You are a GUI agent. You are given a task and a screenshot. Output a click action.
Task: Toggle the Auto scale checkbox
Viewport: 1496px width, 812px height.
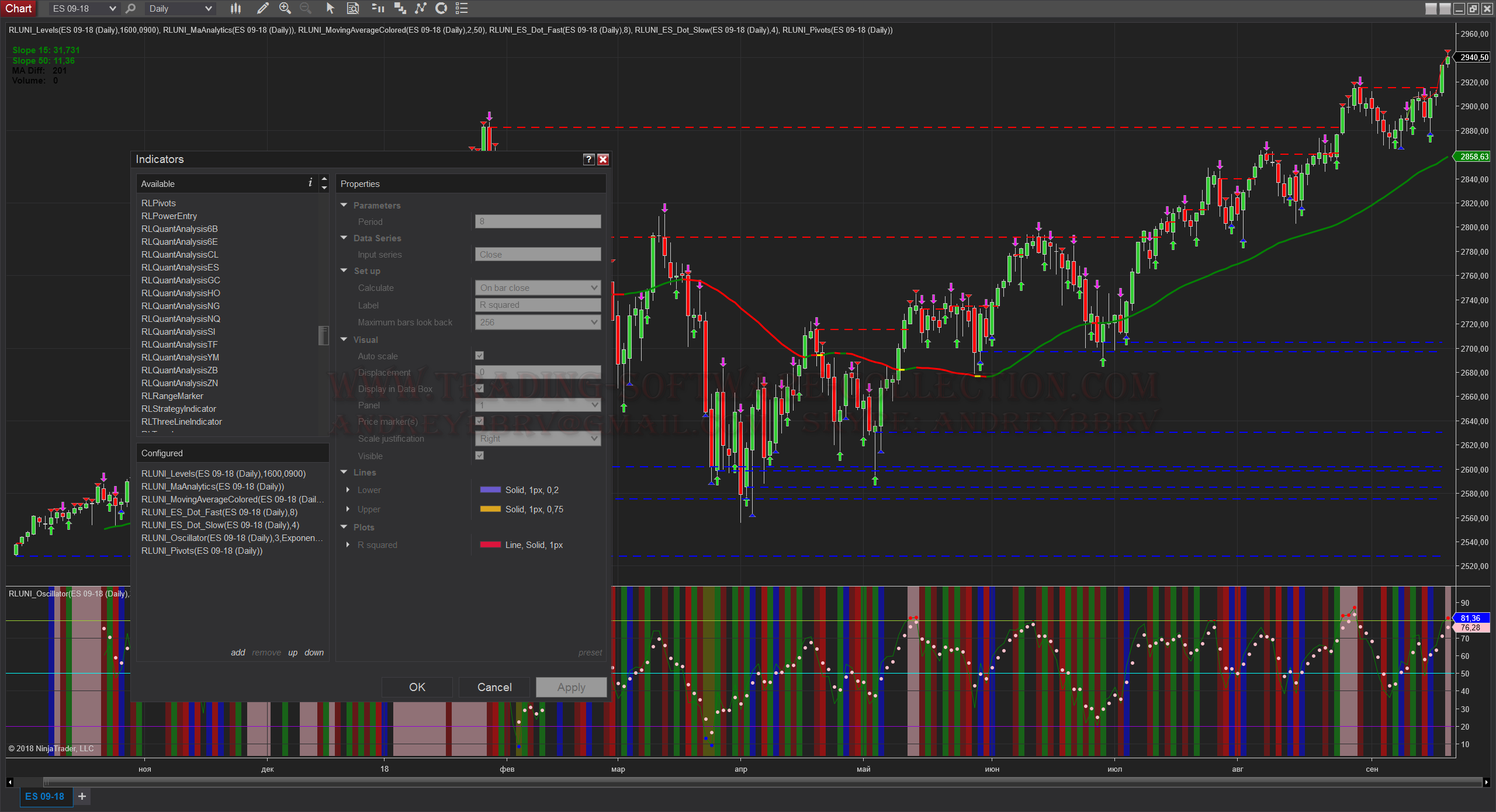click(x=479, y=356)
